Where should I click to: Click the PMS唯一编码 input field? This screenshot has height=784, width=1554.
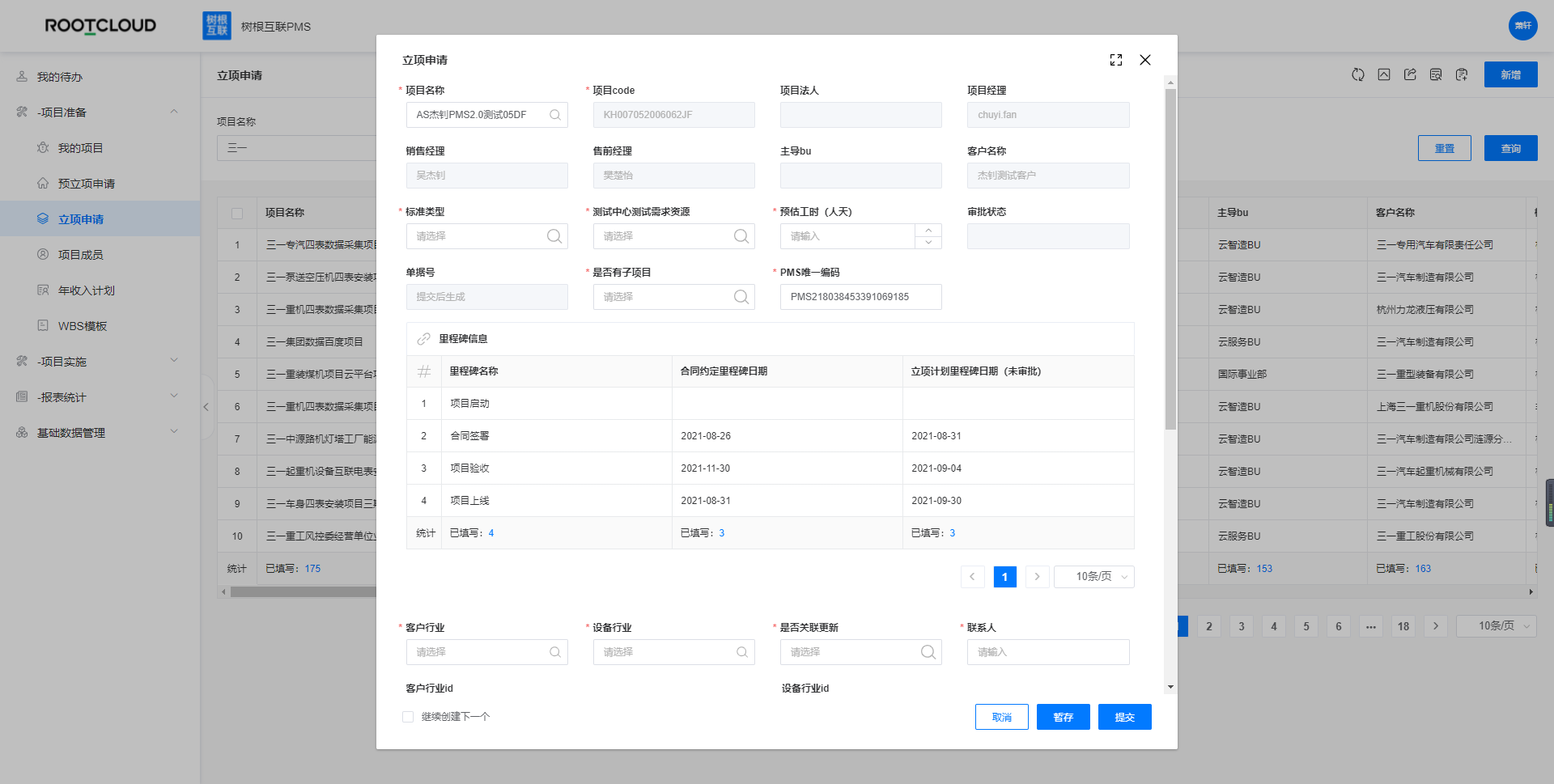tap(860, 297)
